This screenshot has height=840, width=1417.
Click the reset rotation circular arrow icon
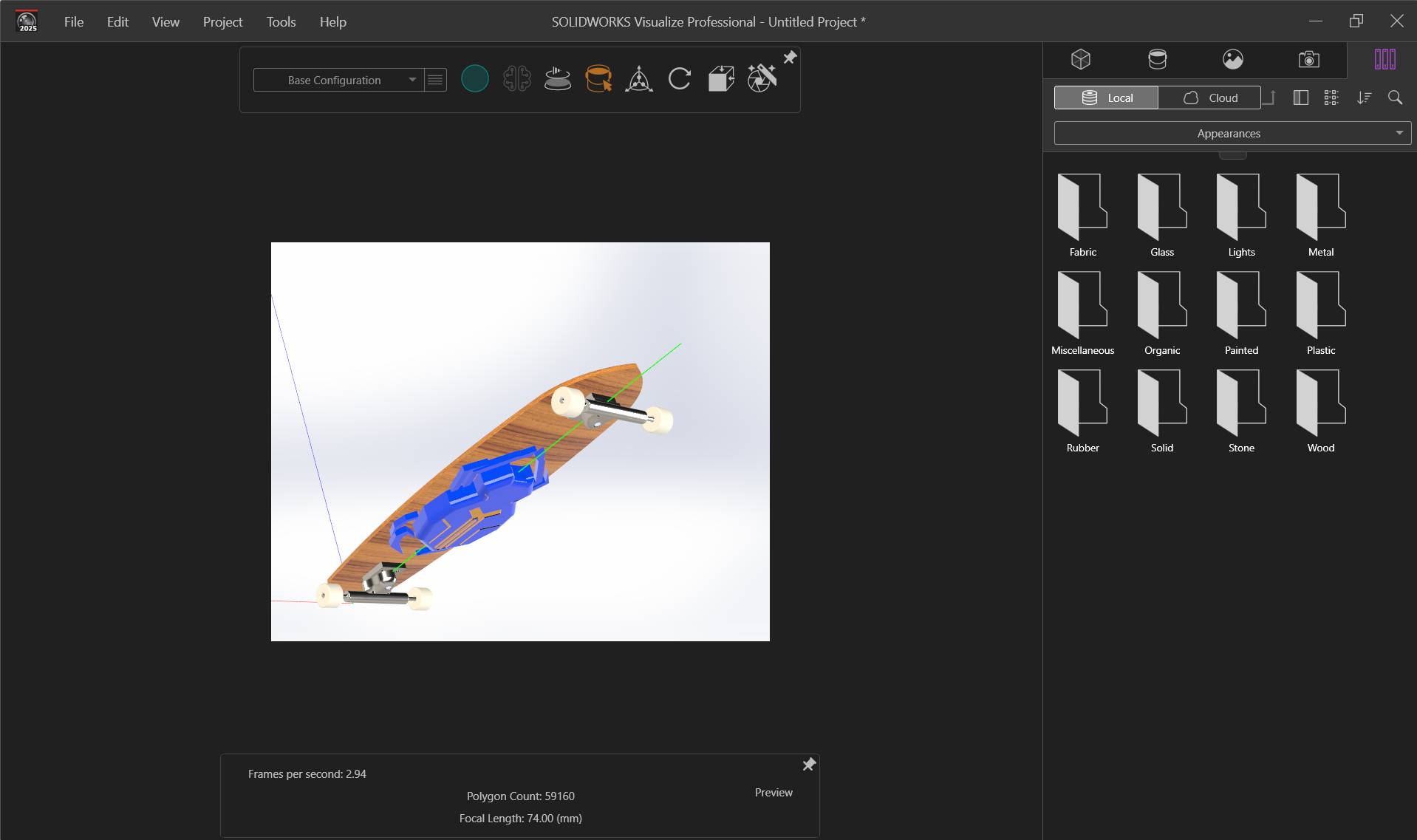(680, 78)
